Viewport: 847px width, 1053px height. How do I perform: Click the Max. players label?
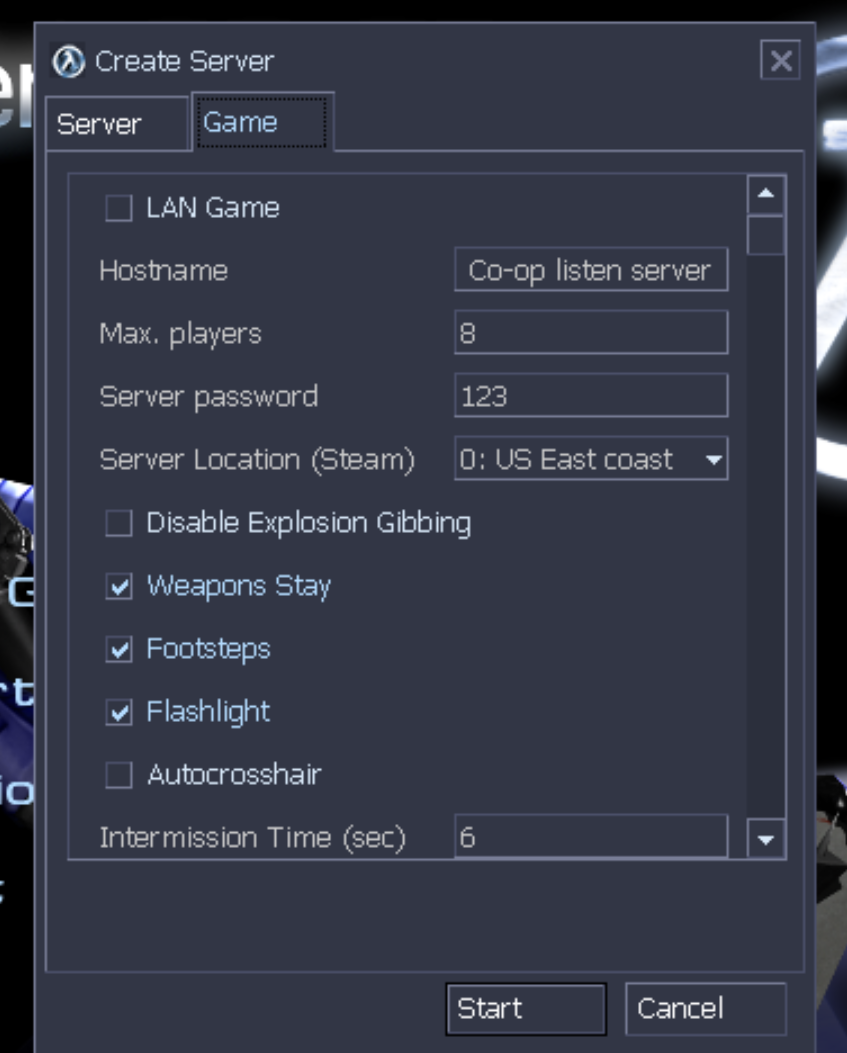tap(180, 334)
